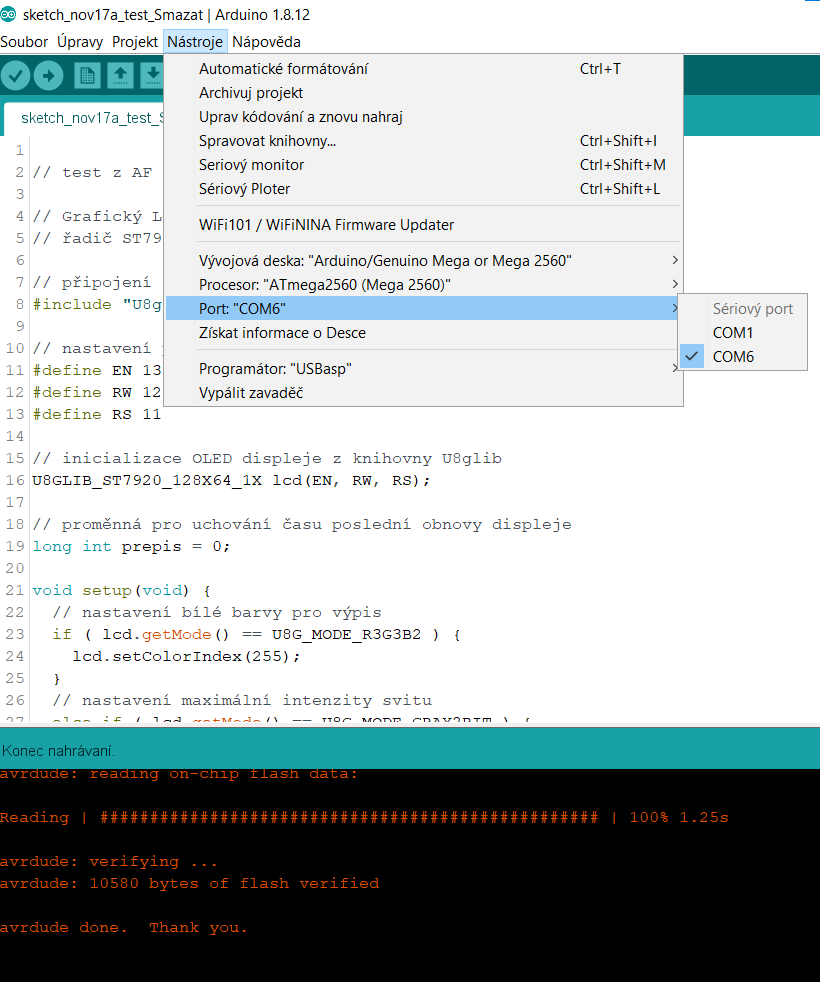Click the Upload arrow toolbar icon

click(x=48, y=75)
